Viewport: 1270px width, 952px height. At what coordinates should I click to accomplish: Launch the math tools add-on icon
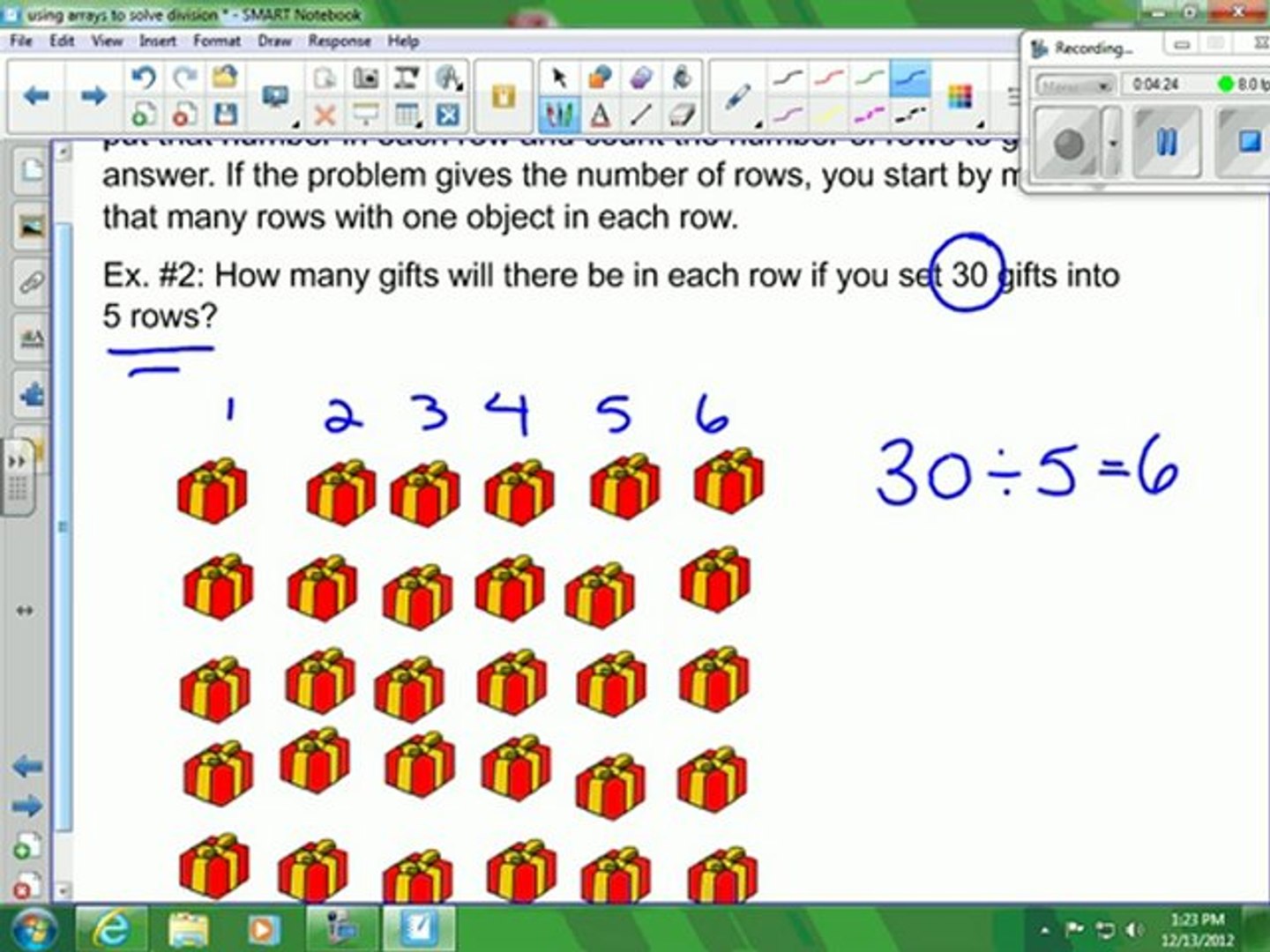[449, 114]
